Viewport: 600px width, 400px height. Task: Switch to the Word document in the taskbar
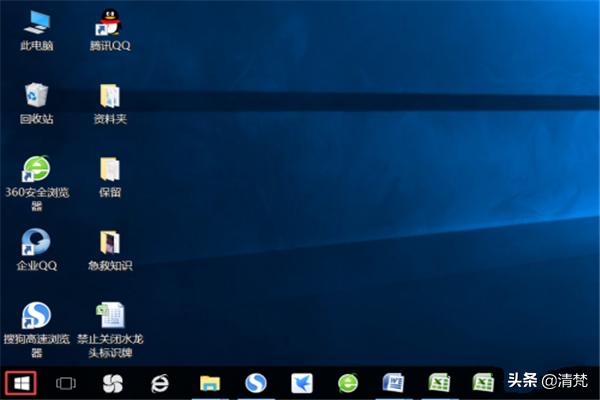click(393, 382)
